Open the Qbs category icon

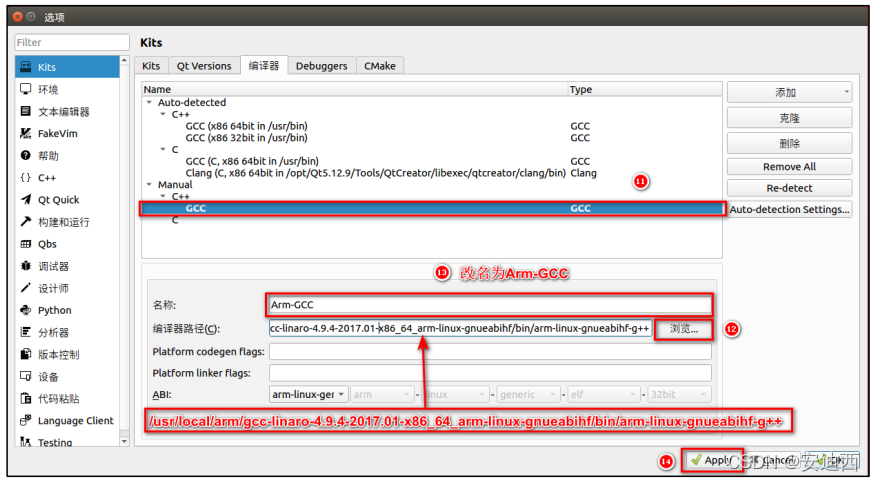26,244
